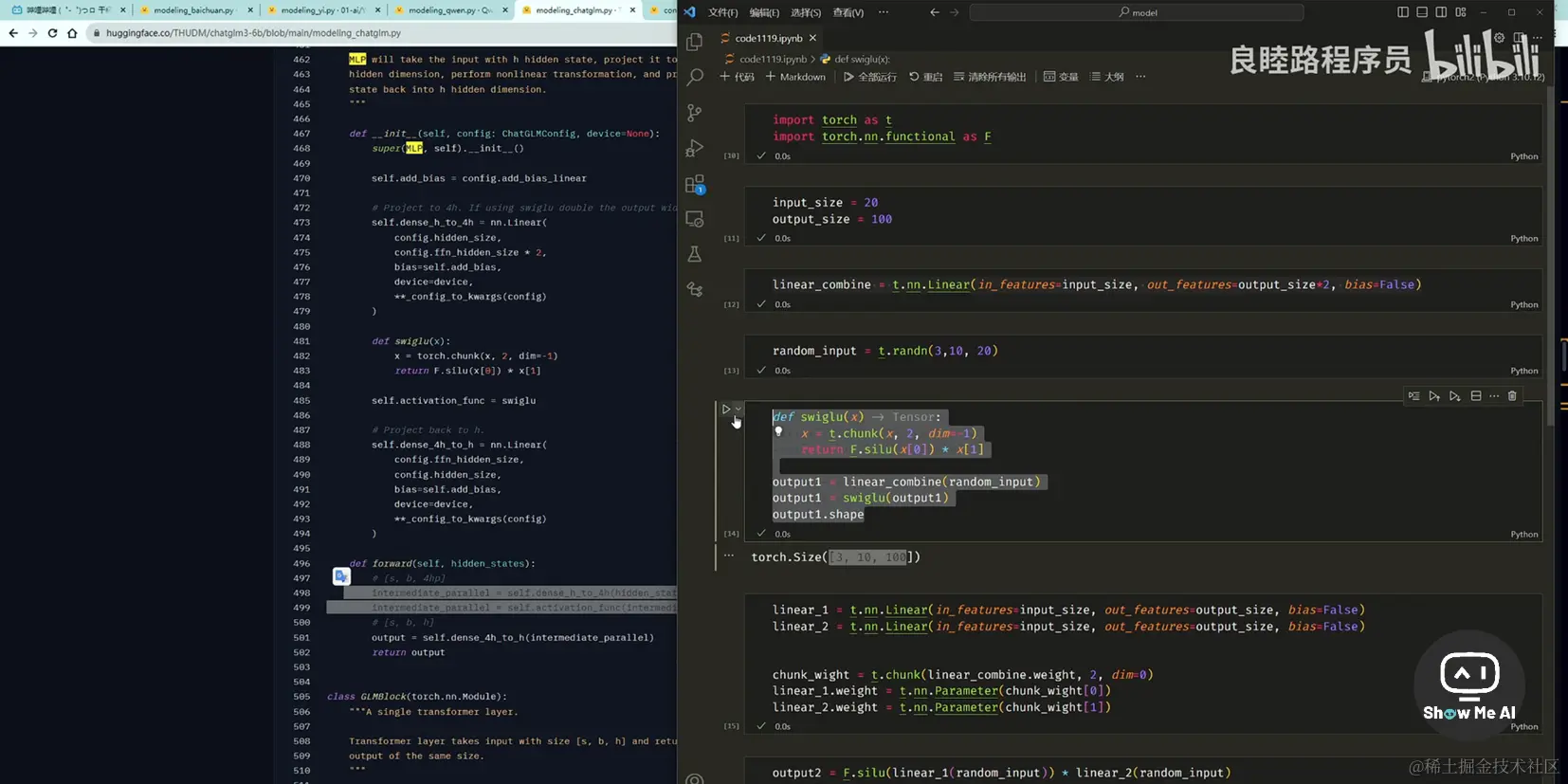
Task: Open the Explorer view in VS Code activity bar
Action: click(695, 42)
